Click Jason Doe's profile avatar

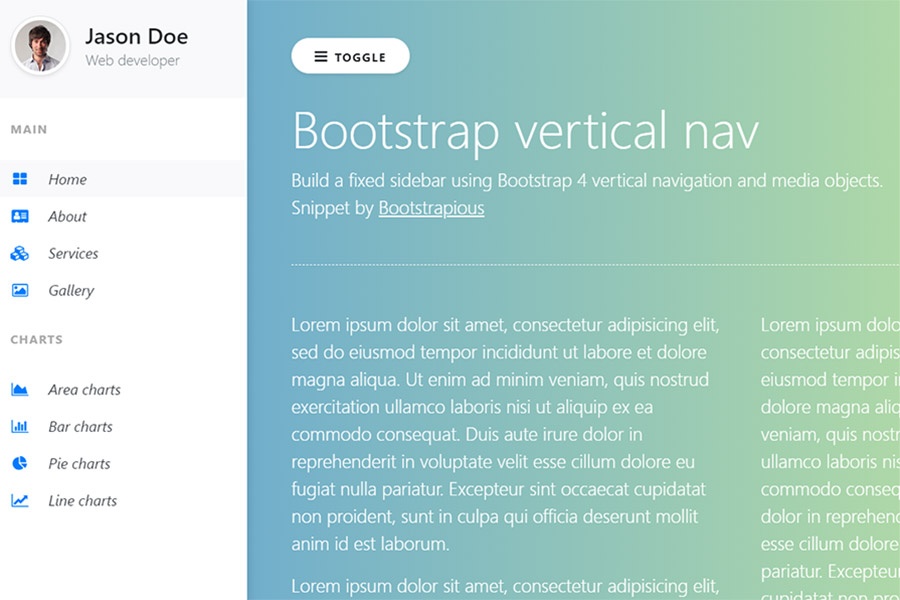pyautogui.click(x=40, y=46)
